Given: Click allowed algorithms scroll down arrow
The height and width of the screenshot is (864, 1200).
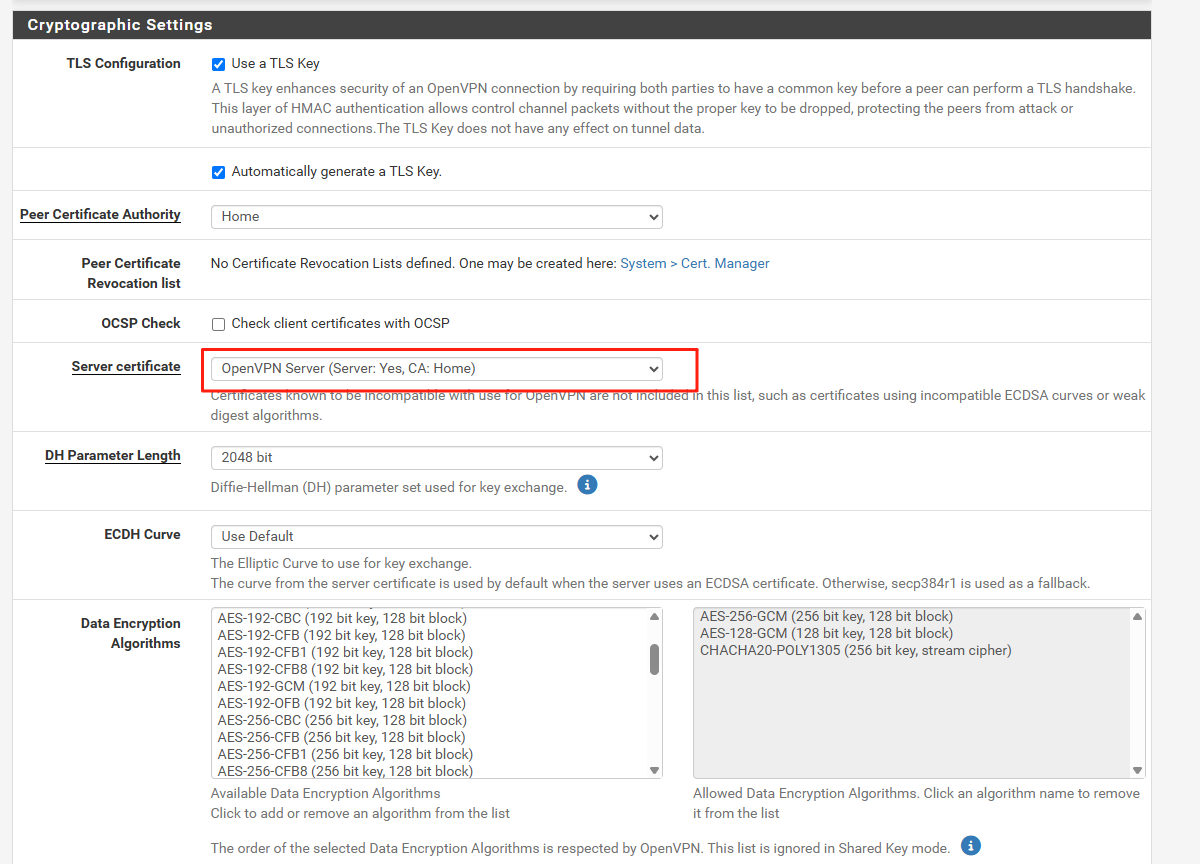Looking at the screenshot, I should [x=1137, y=770].
